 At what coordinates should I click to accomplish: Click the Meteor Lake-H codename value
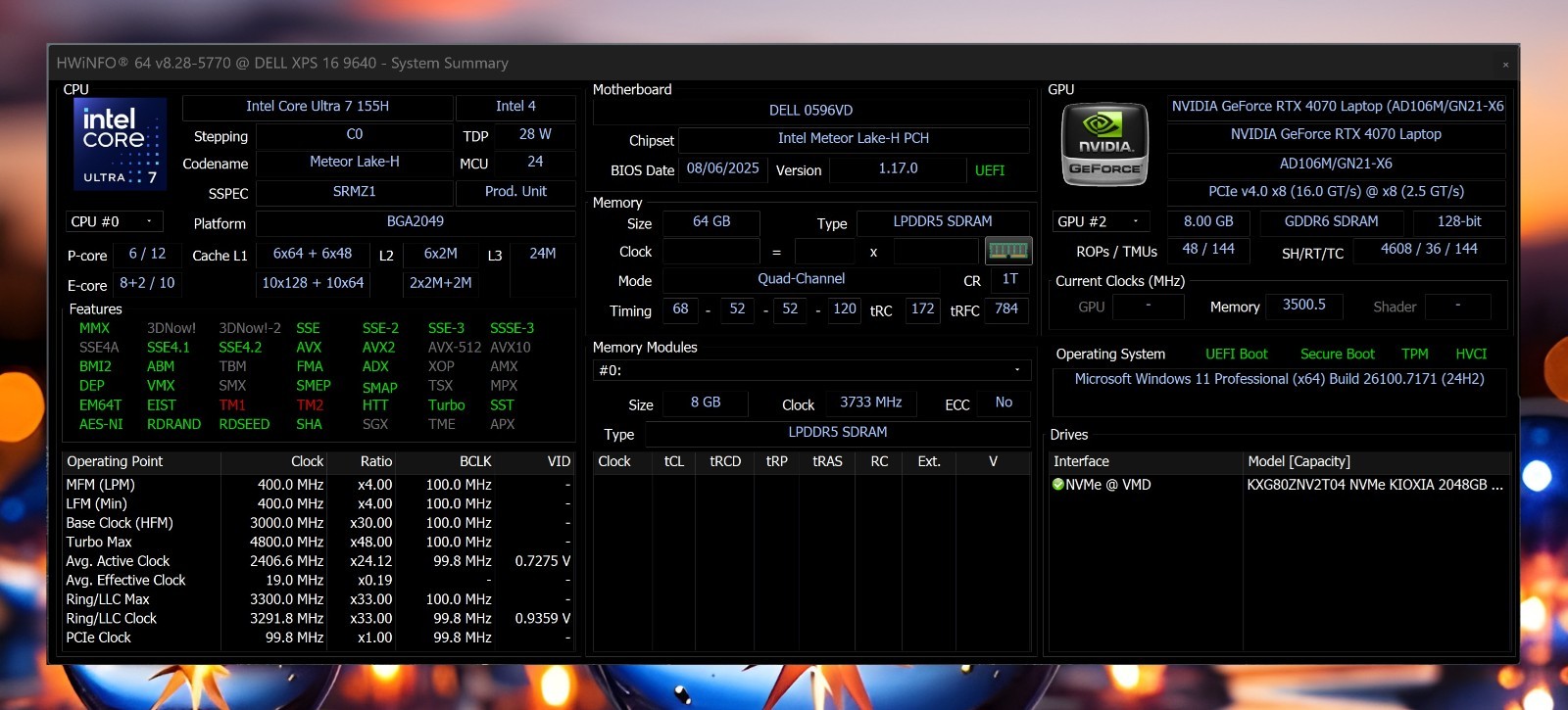355,162
